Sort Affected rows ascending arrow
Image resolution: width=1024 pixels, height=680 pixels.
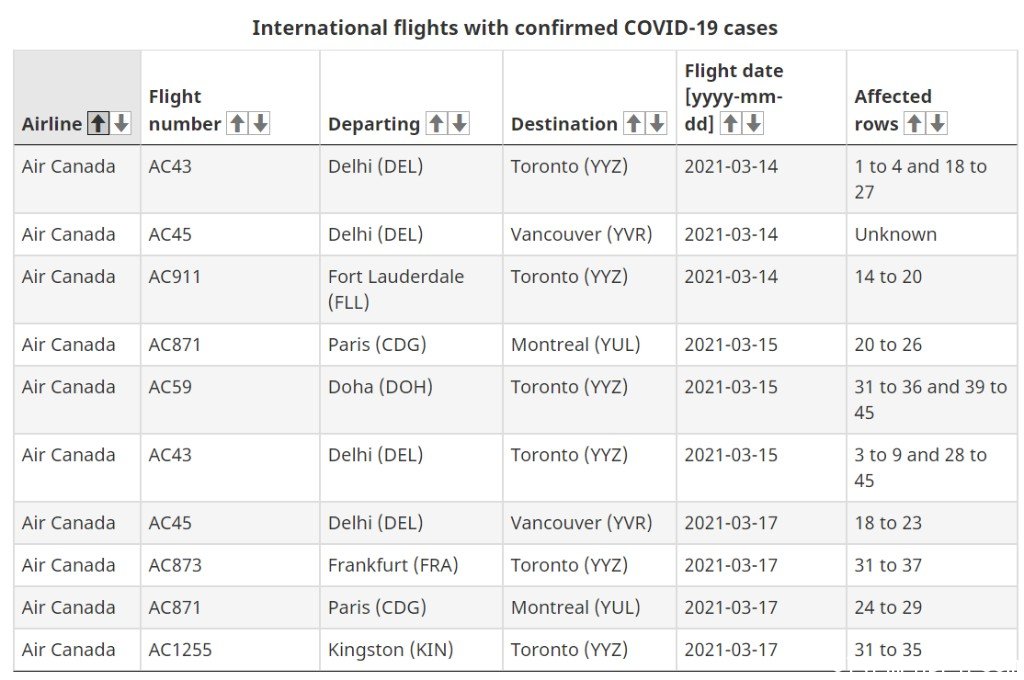915,123
